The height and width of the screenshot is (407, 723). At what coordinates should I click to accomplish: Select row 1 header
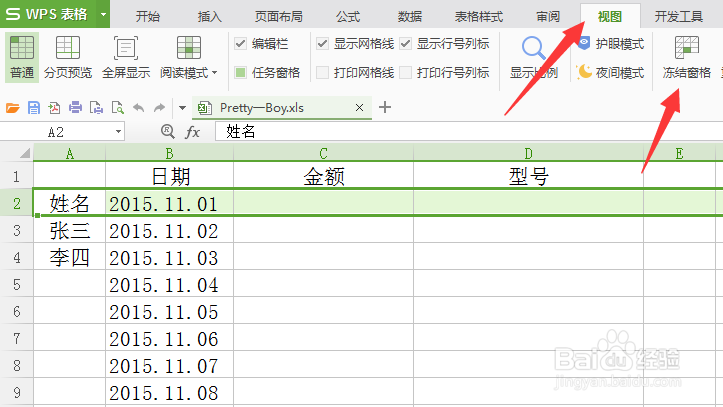pyautogui.click(x=17, y=176)
